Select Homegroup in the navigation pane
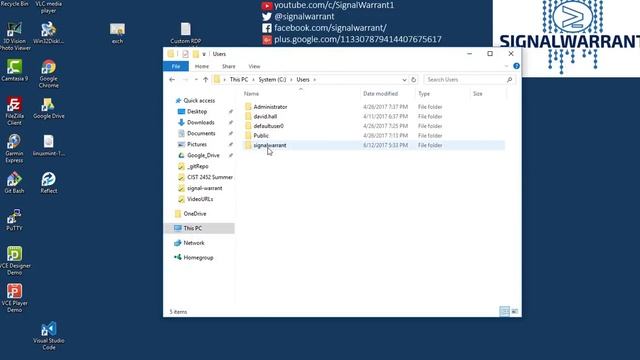Screen dimensions: 640x360 [x=198, y=258]
